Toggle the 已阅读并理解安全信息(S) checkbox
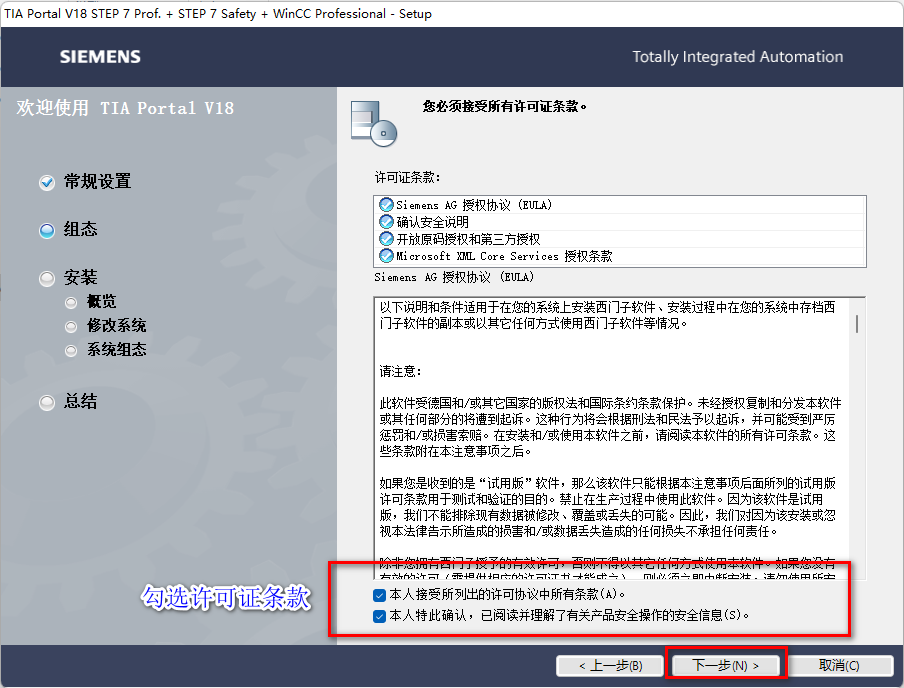The width and height of the screenshot is (904, 688). tap(379, 616)
